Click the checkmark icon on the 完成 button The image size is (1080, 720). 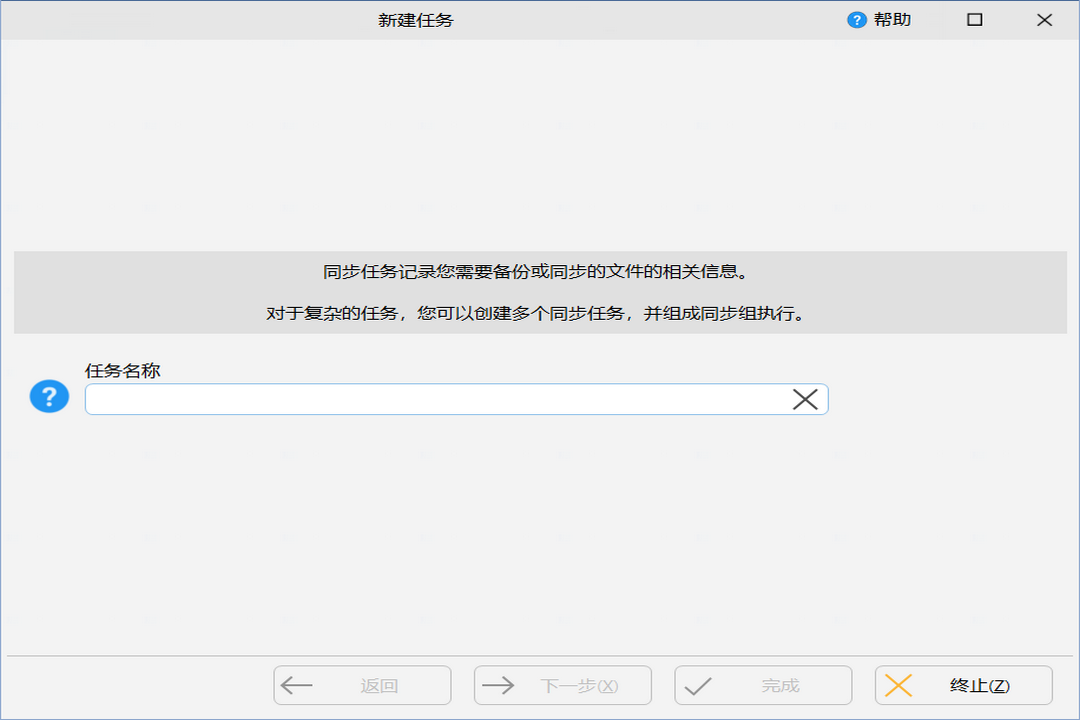[x=697, y=685]
